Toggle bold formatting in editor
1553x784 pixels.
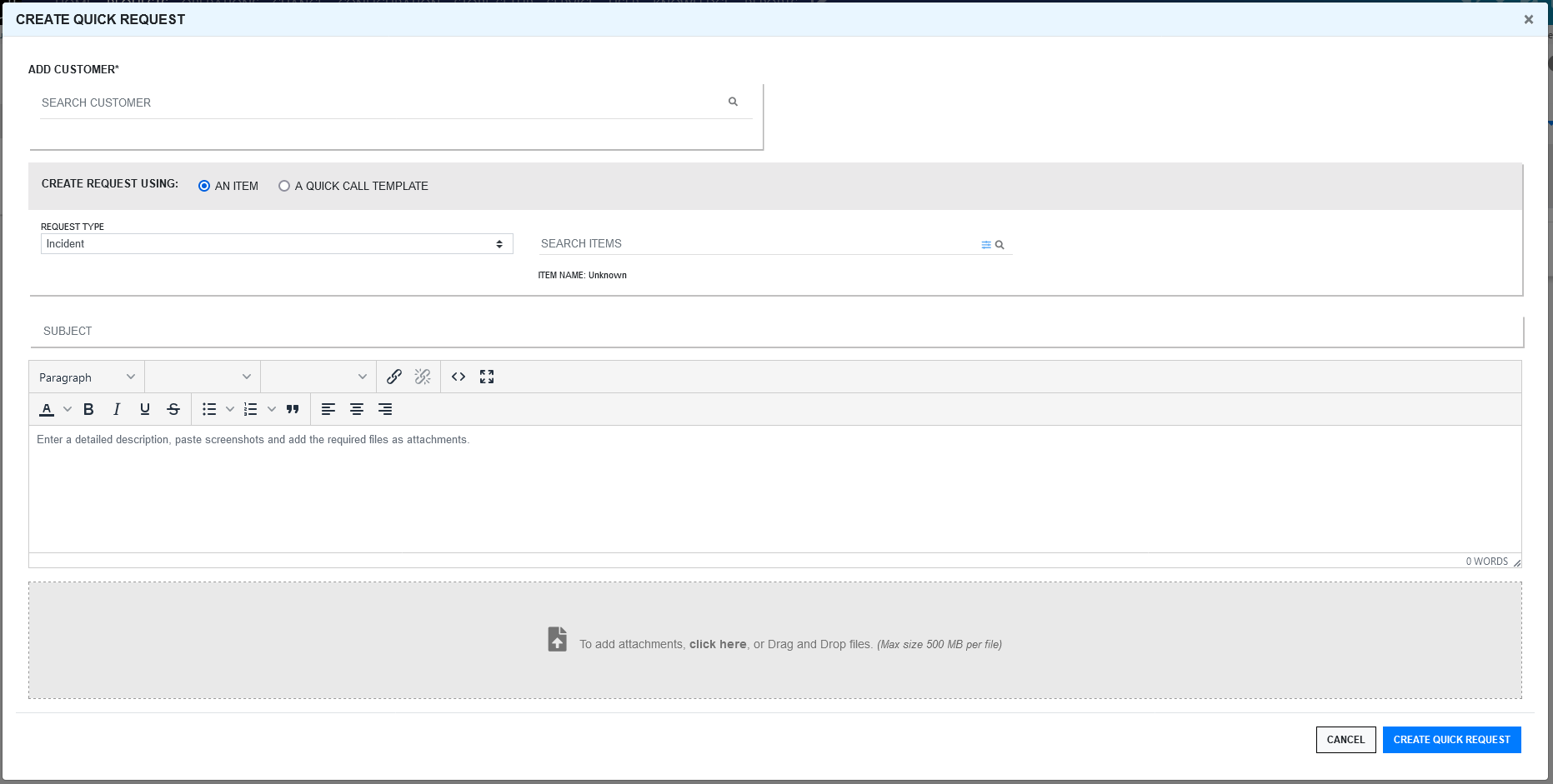click(x=88, y=409)
